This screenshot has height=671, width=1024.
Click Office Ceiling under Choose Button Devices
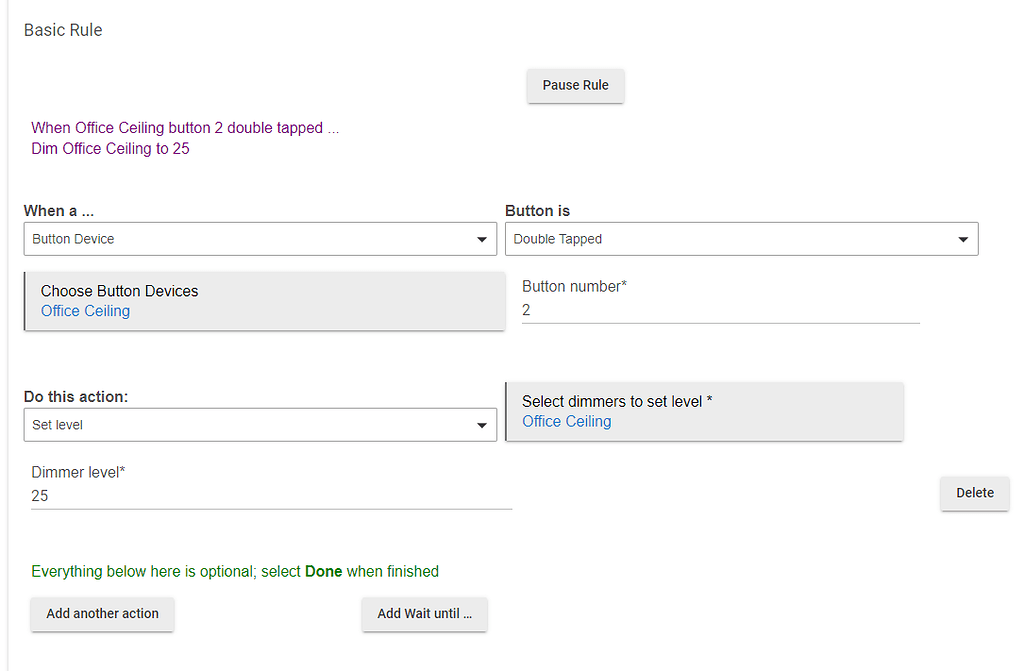(x=86, y=311)
